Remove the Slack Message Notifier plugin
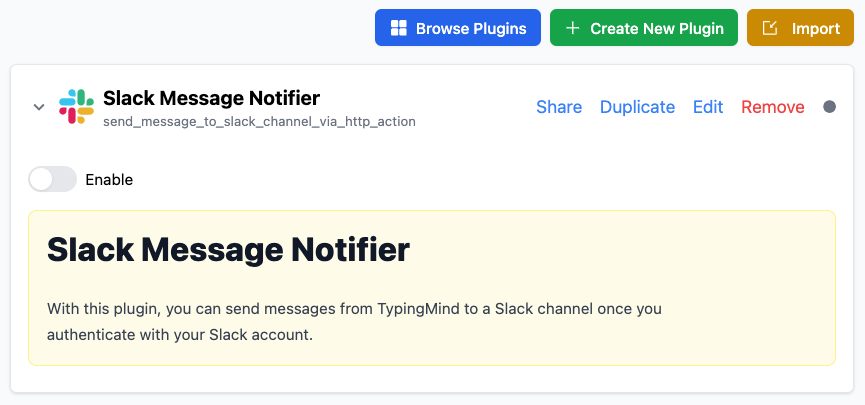 (772, 106)
